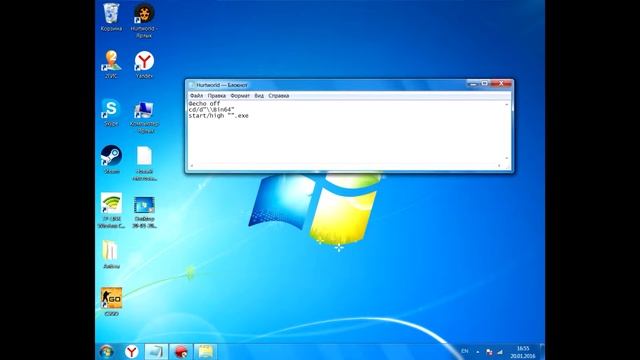Select the Computer shortcut desktop icon

(x=144, y=116)
